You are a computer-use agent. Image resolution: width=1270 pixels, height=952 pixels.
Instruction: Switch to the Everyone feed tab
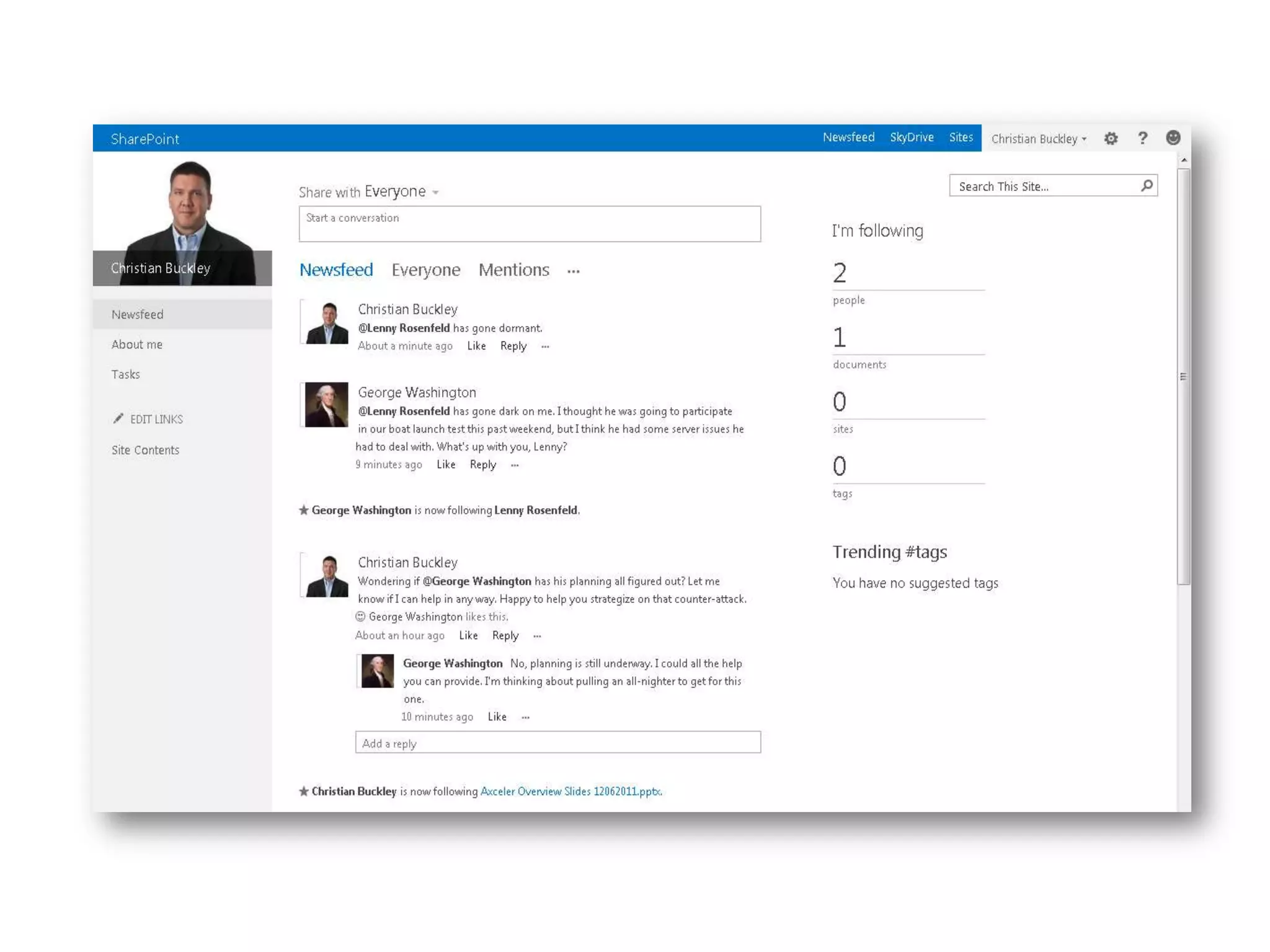(425, 270)
